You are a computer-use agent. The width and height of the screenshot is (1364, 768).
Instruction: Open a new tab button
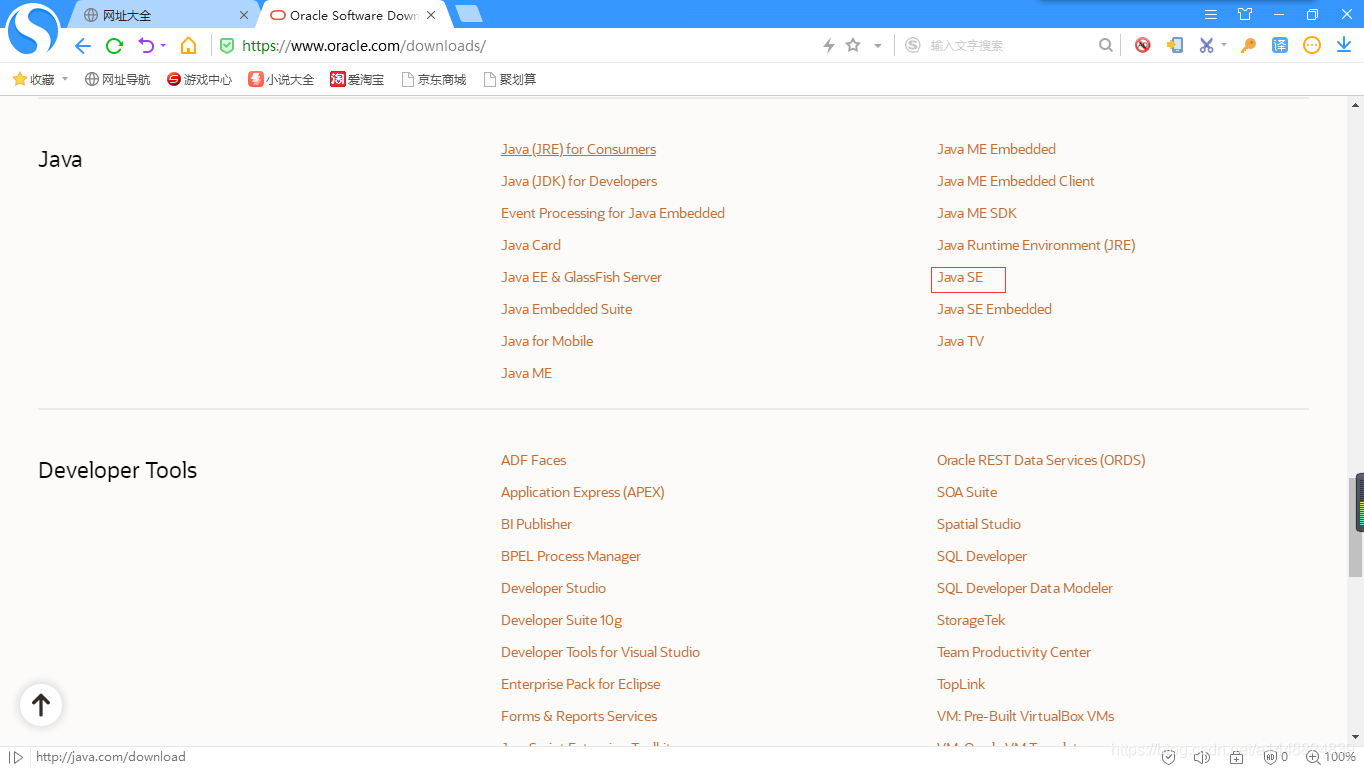pyautogui.click(x=468, y=14)
